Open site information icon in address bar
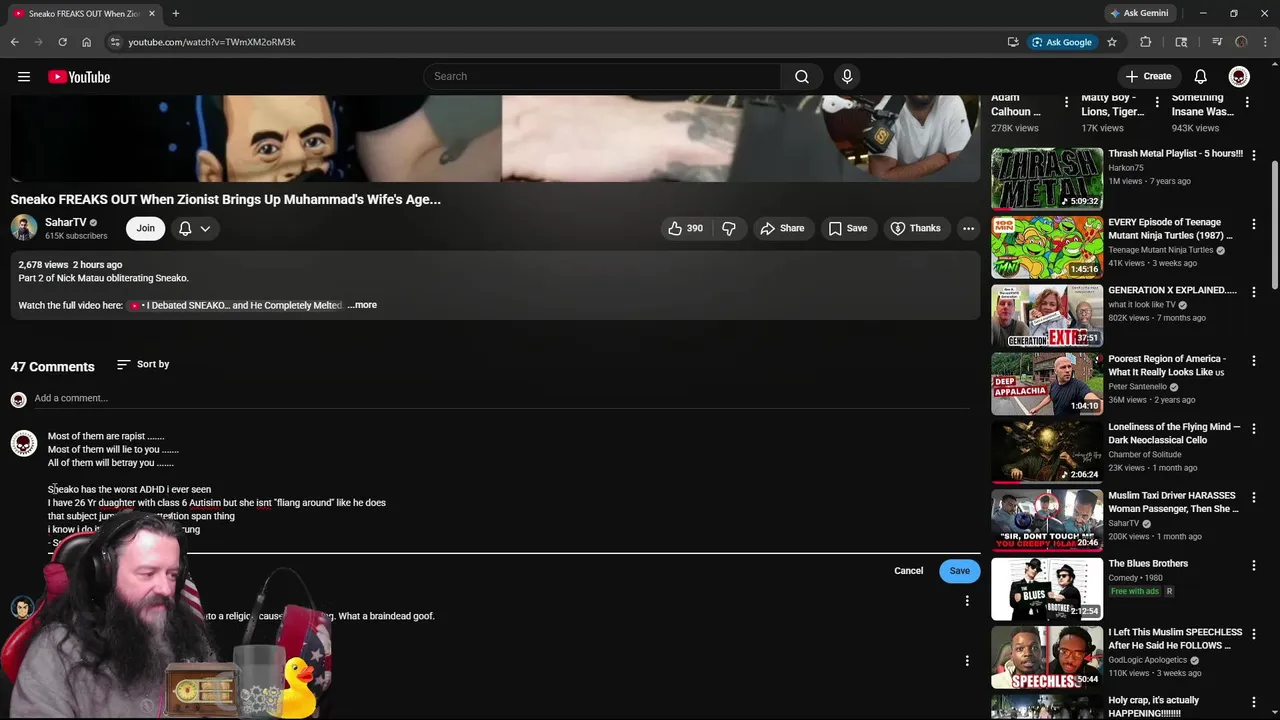The image size is (1280, 720). (x=115, y=42)
